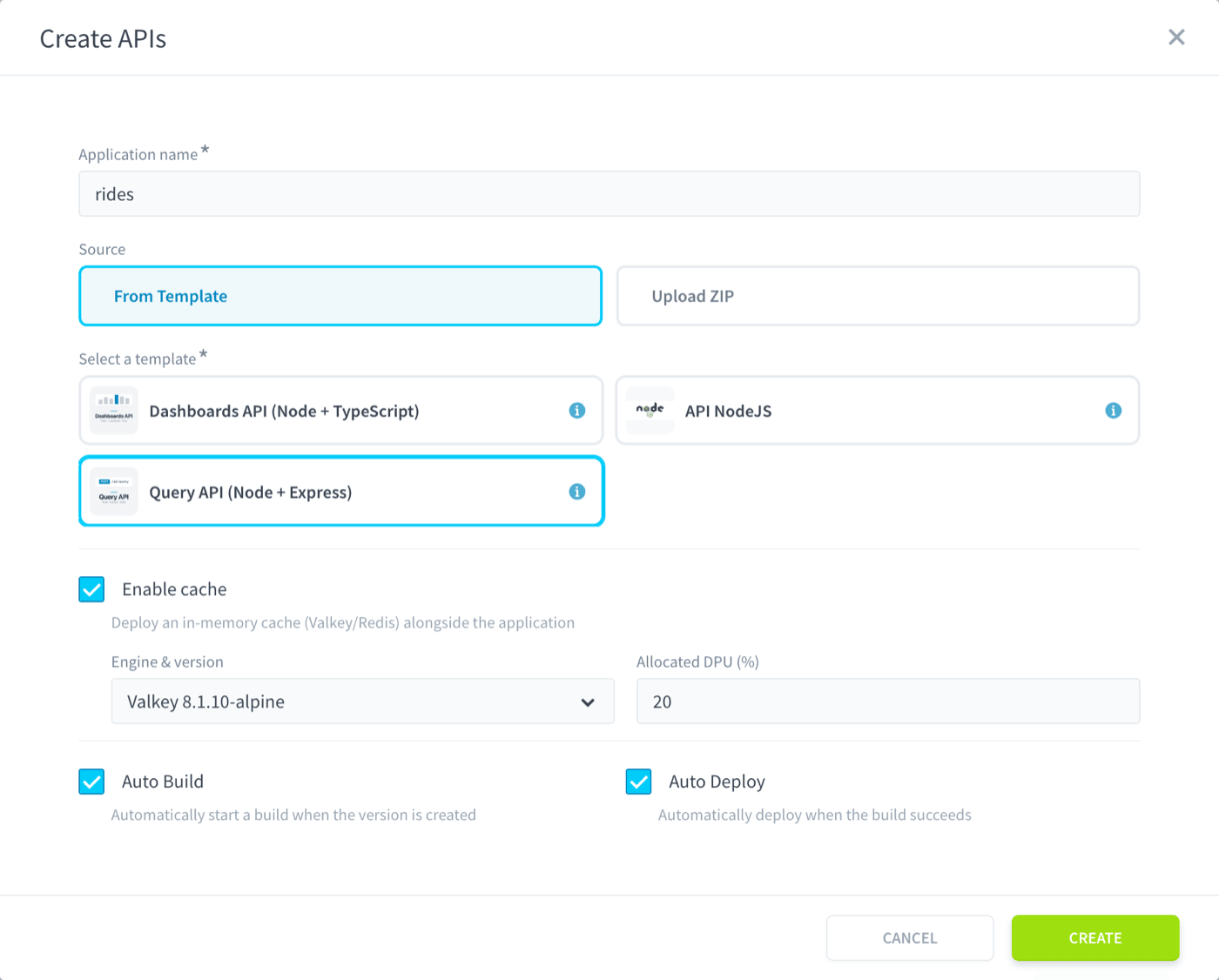1219x980 pixels.
Task: Click 'Deploy an in-memory cache' description text
Action: [343, 622]
